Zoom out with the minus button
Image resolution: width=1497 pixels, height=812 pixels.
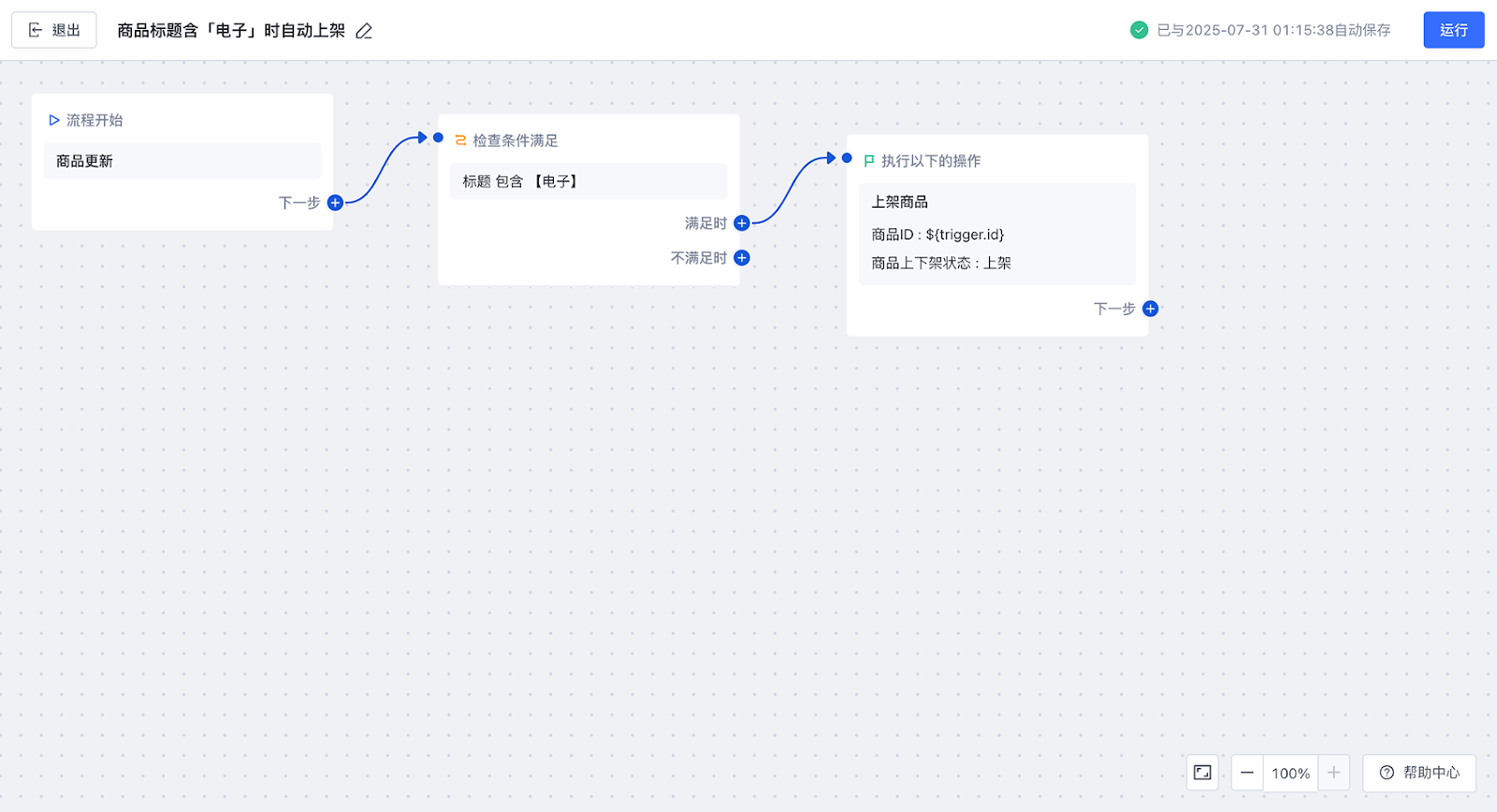[1247, 773]
